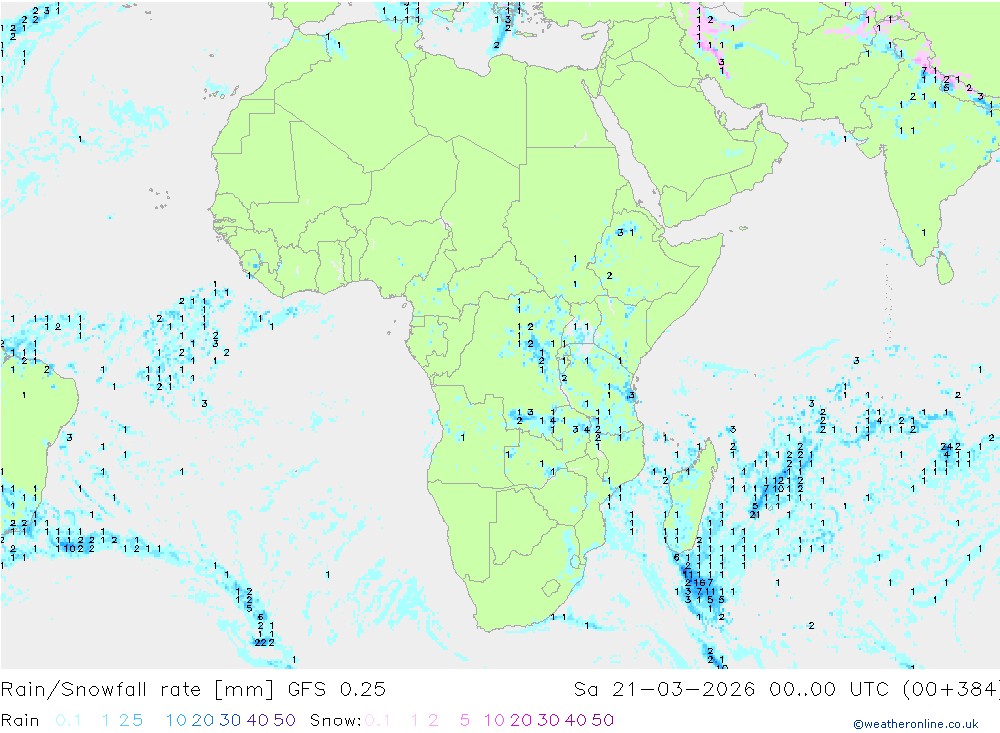Select the Rain legend 10 value

[x=176, y=720]
